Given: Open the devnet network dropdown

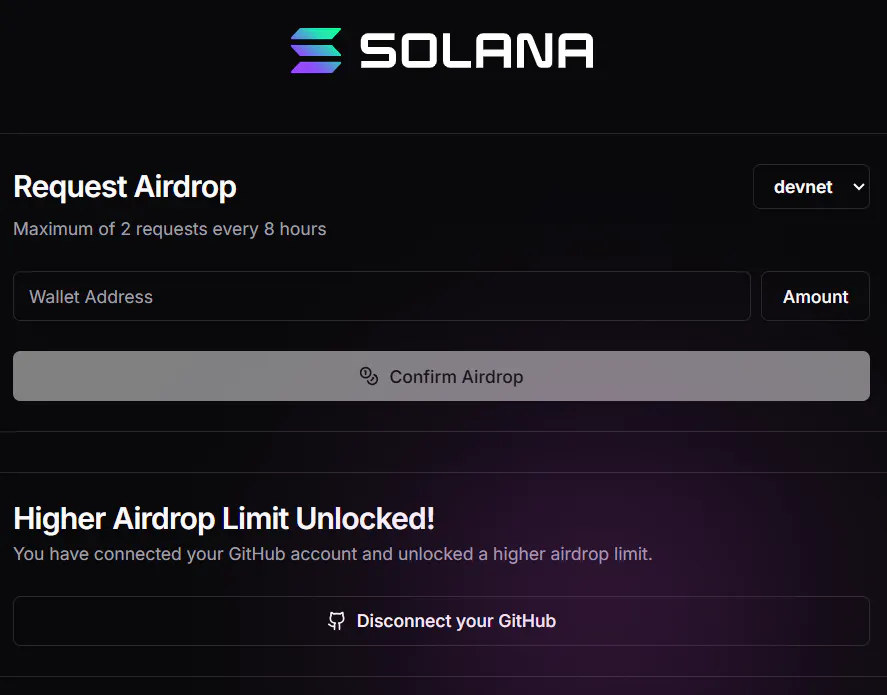Looking at the screenshot, I should (811, 187).
